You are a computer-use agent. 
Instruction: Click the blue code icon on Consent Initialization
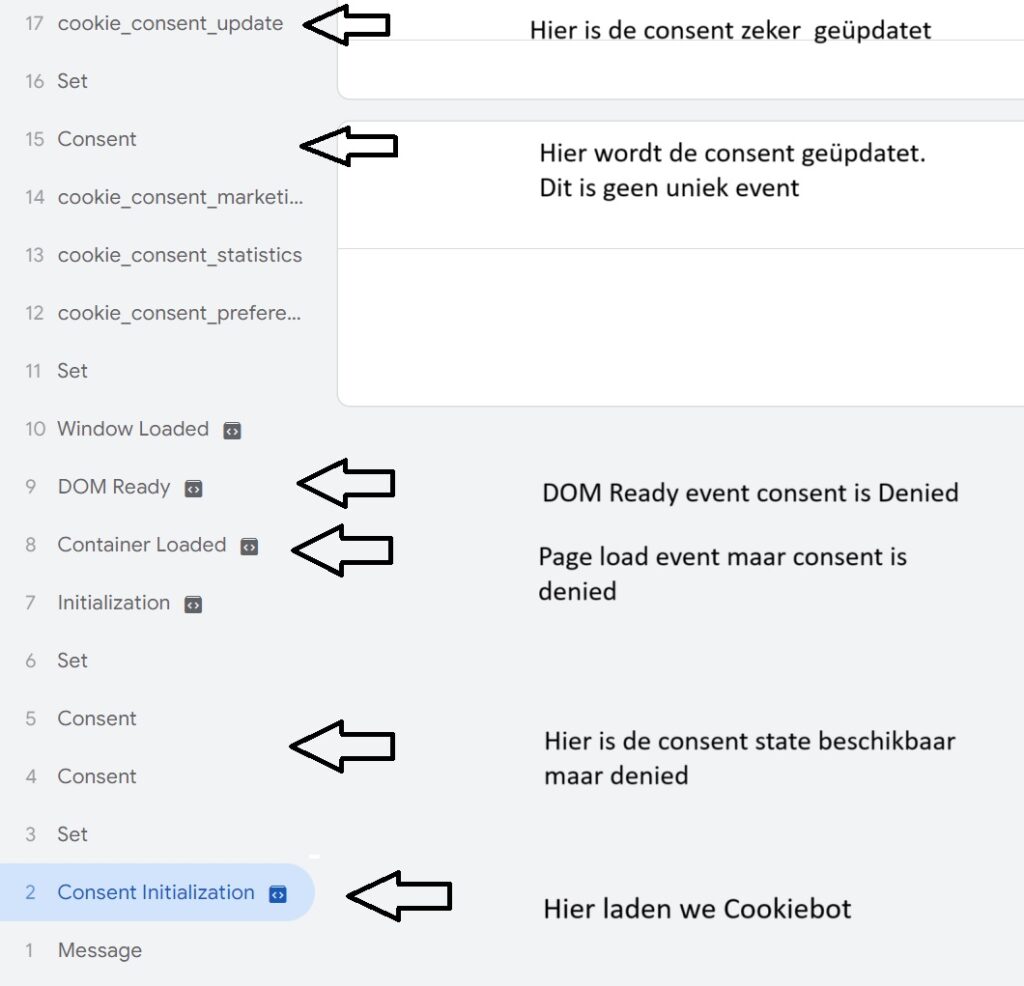tap(278, 894)
